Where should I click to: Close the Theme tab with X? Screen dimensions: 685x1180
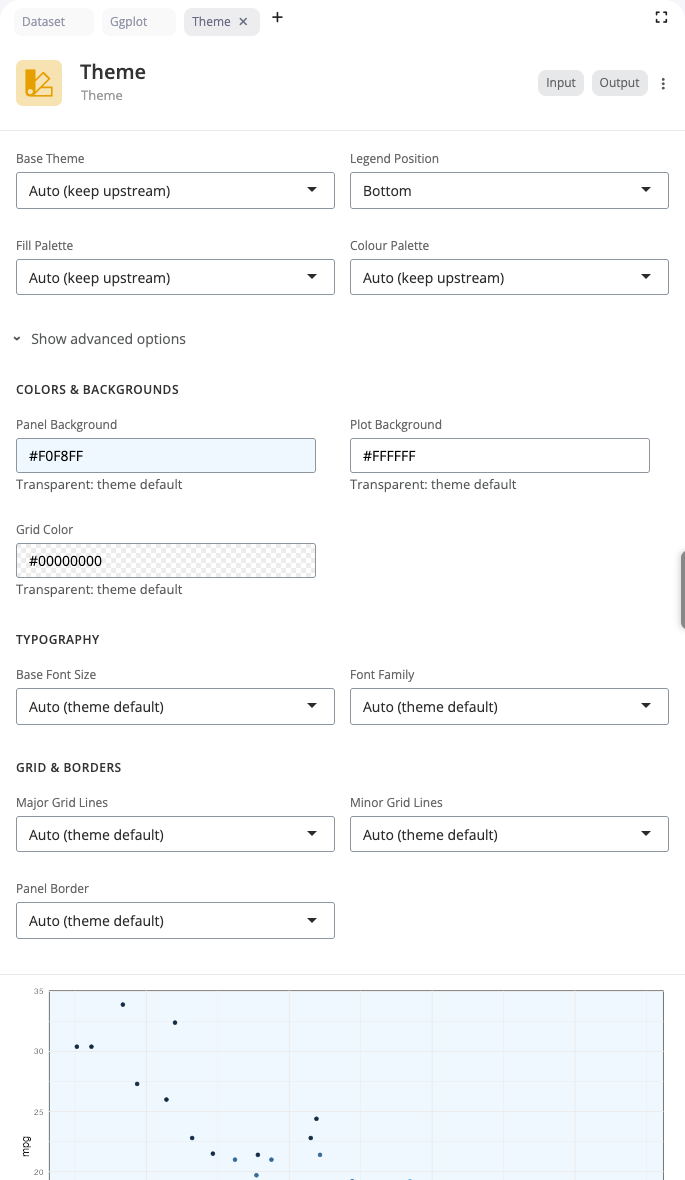click(243, 22)
